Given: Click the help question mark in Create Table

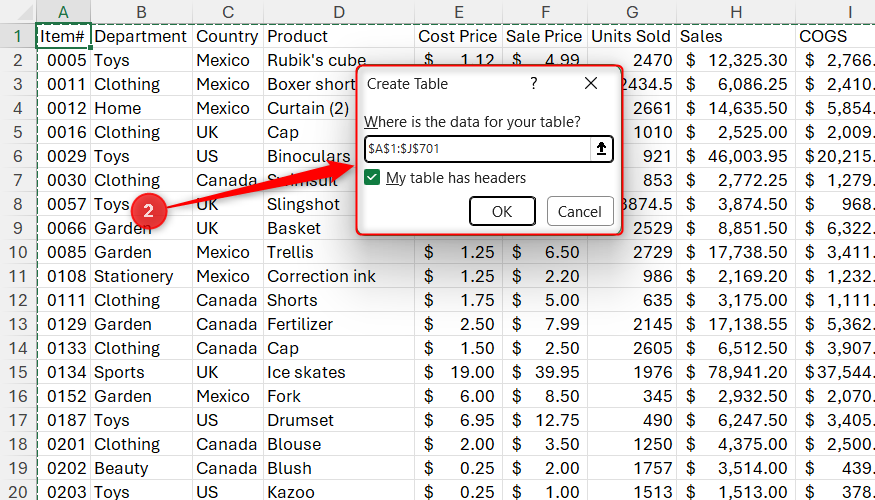Looking at the screenshot, I should (533, 84).
